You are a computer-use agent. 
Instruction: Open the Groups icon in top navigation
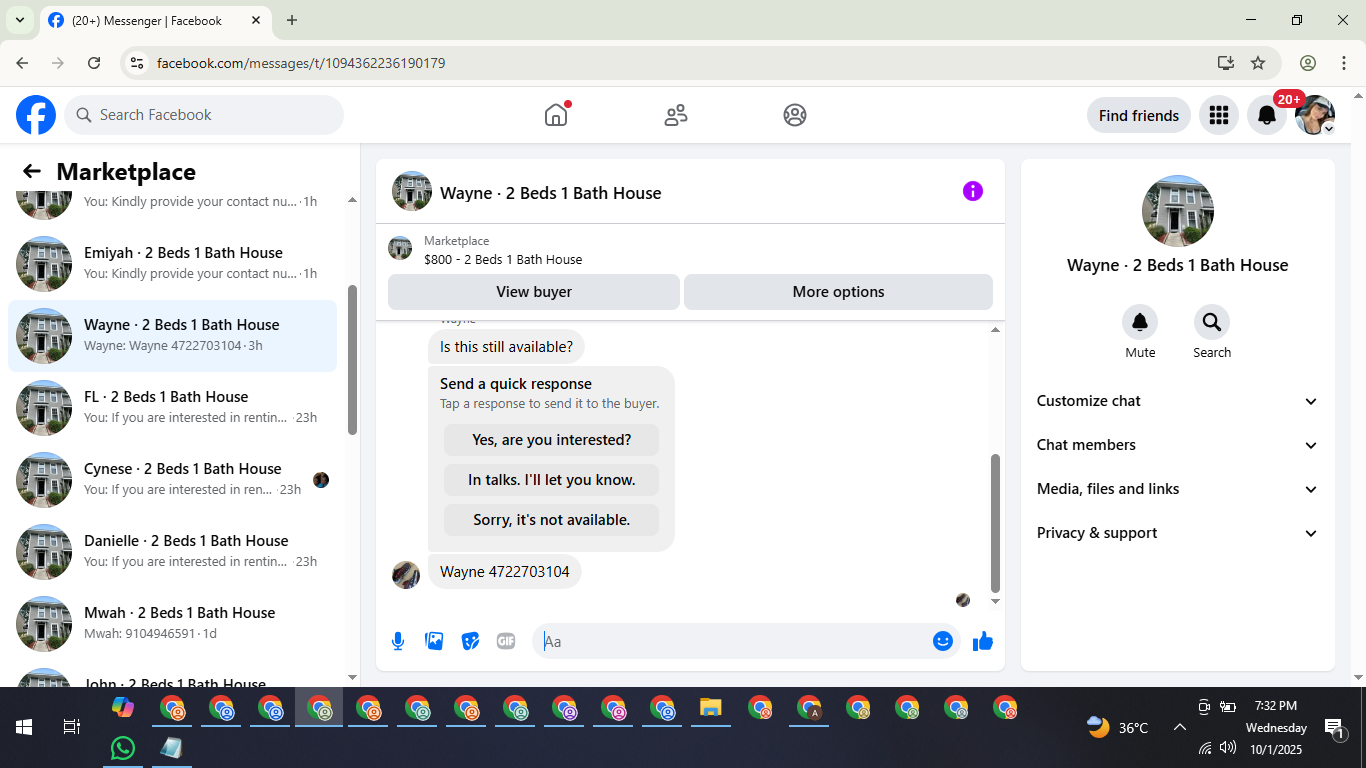(795, 115)
